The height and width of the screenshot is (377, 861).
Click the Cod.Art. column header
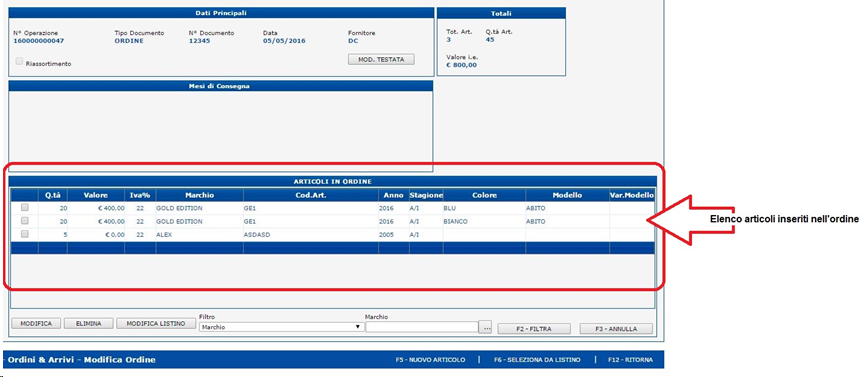[311, 195]
